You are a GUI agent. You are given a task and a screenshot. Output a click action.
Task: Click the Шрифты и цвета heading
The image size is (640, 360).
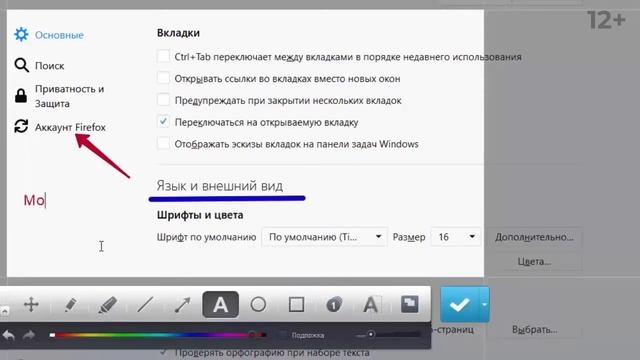(200, 215)
